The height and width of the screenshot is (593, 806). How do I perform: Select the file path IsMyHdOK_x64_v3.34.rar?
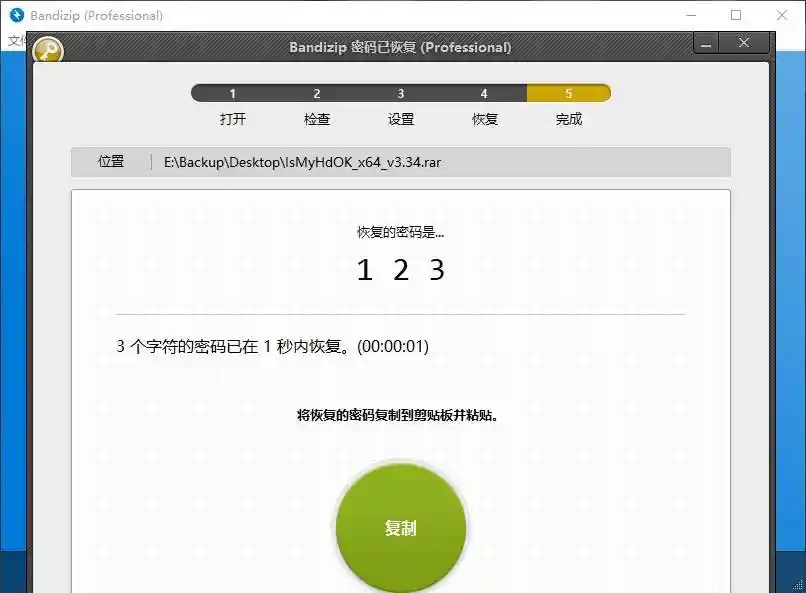[302, 161]
